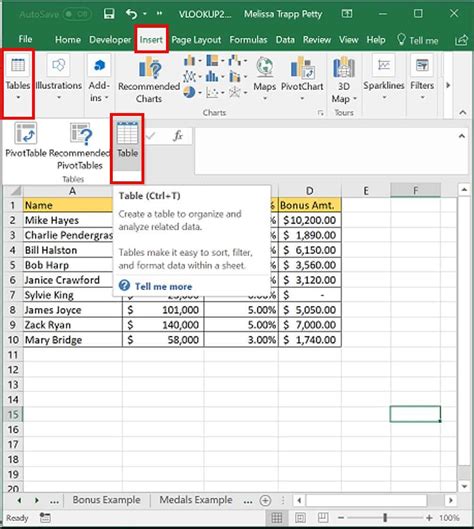
Task: Insert a waterfall or stock chart
Action: tap(238, 61)
